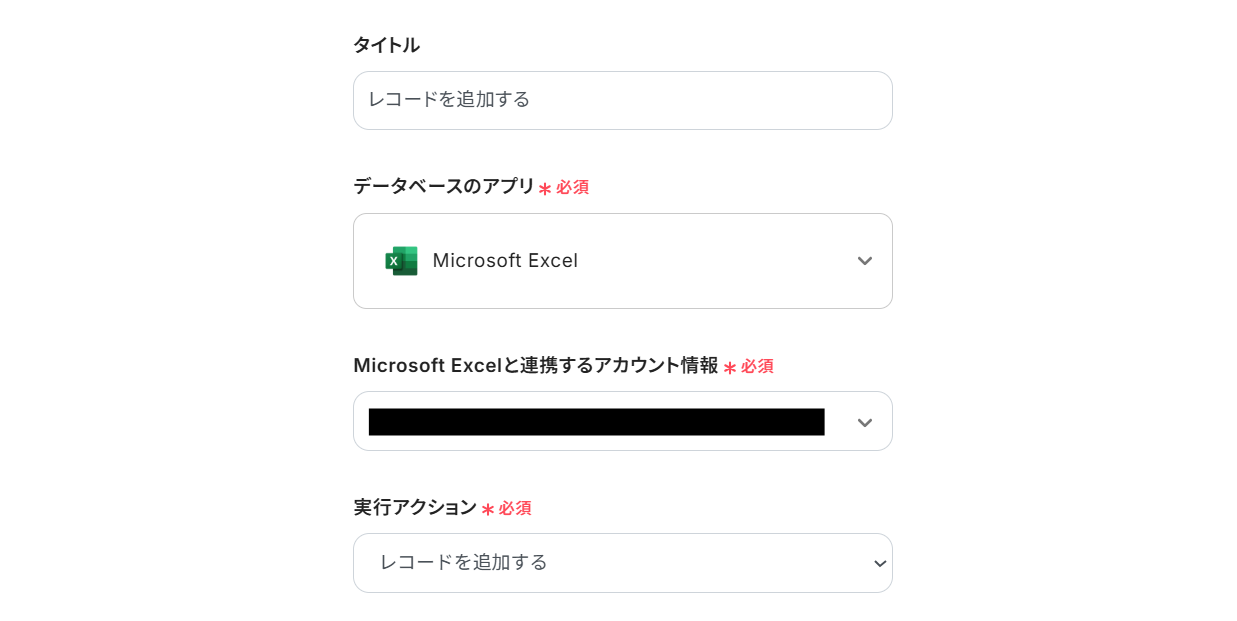
Task: Click 必須 tag next to アカウント情報
Action: 757,367
